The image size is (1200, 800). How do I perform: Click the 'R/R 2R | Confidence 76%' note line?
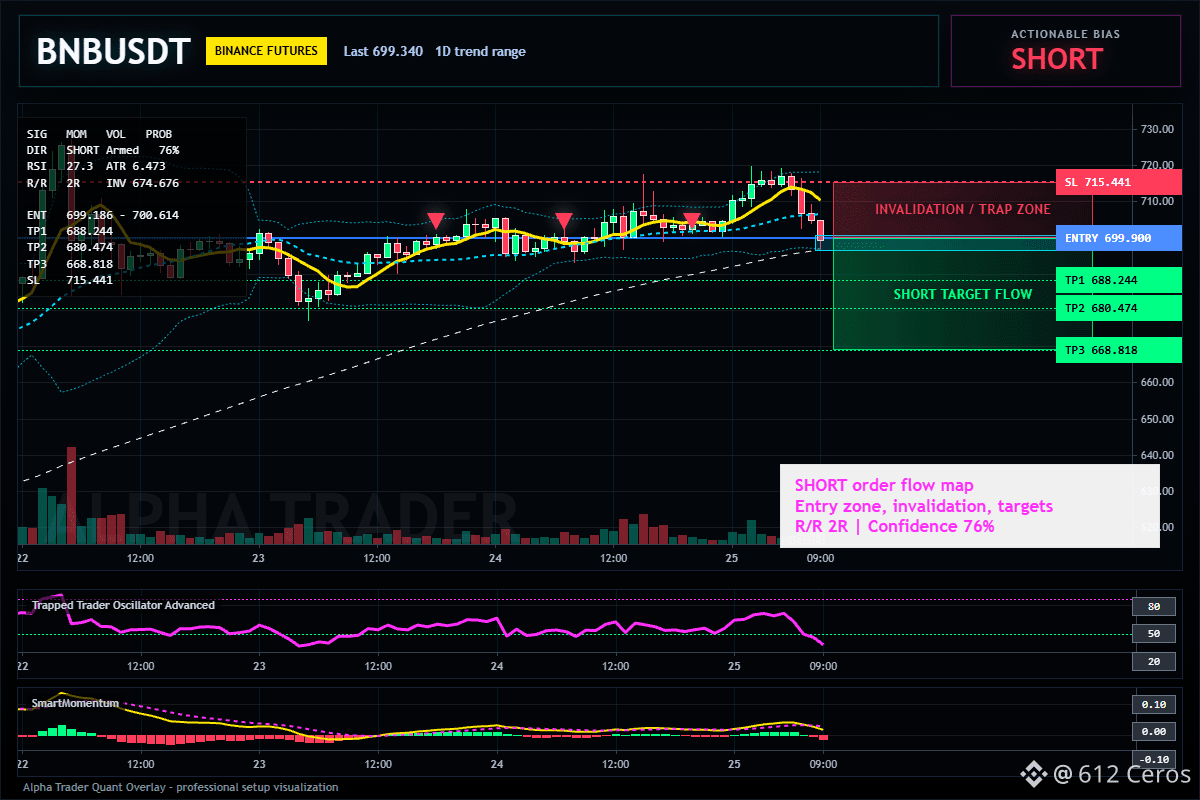(x=895, y=526)
